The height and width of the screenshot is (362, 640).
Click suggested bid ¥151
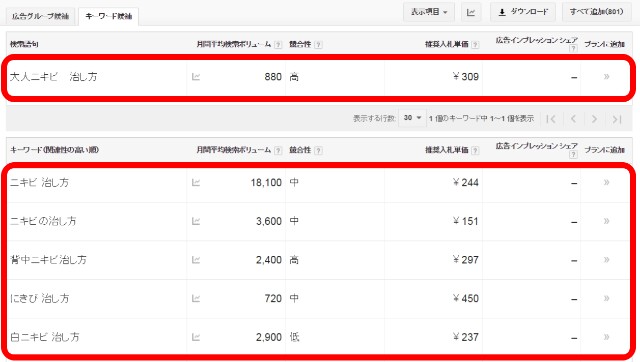point(466,221)
